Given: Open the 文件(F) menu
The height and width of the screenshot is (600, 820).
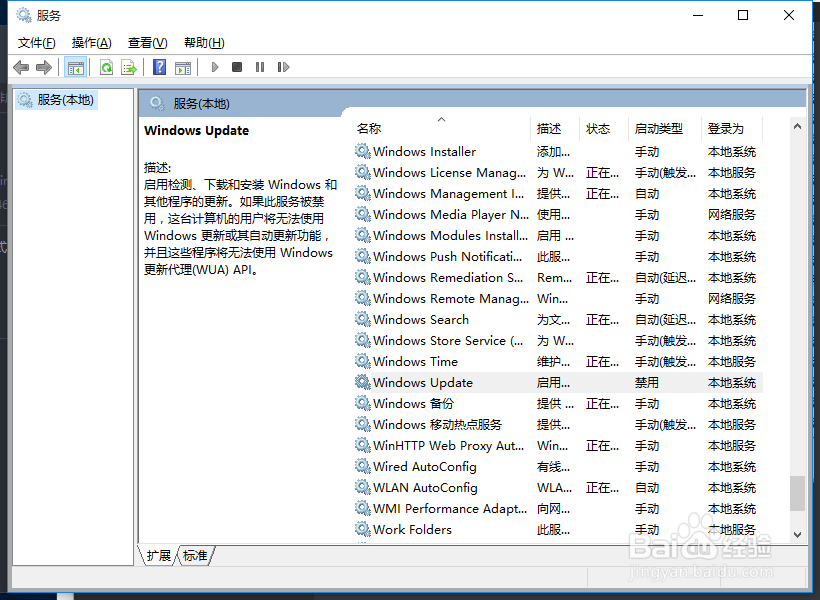Looking at the screenshot, I should click(37, 43).
